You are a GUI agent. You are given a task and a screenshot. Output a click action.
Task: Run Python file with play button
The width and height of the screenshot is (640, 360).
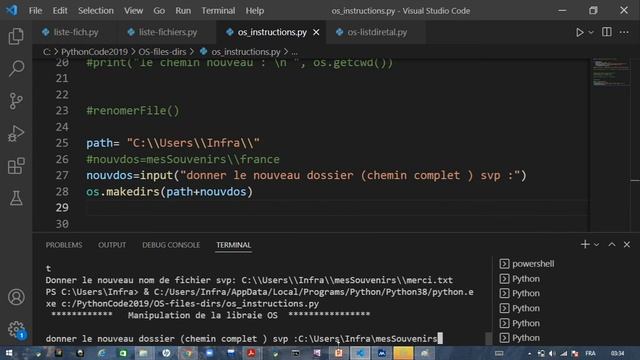pyautogui.click(x=580, y=32)
